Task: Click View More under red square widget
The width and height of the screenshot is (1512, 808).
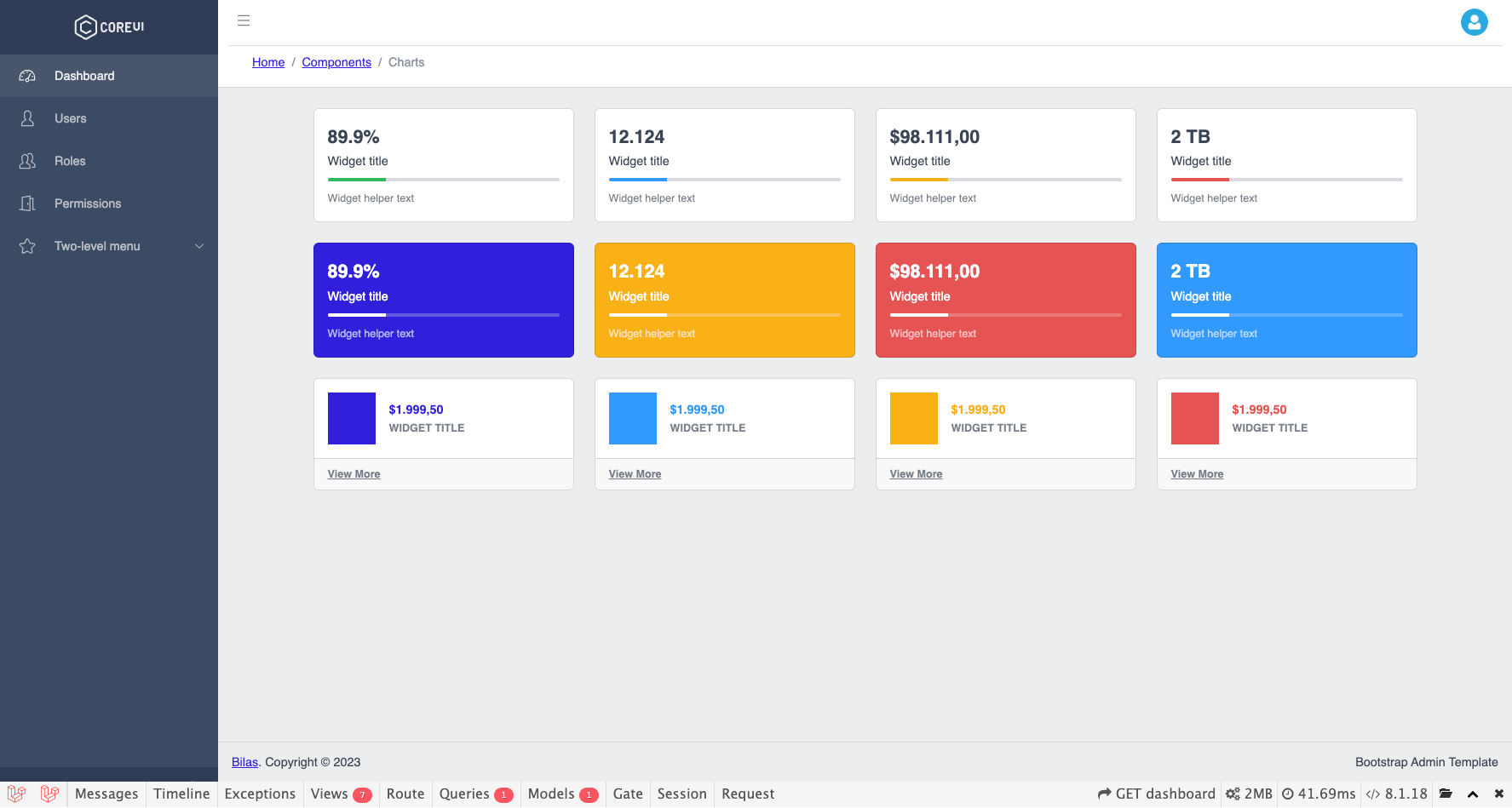Action: coord(1197,474)
